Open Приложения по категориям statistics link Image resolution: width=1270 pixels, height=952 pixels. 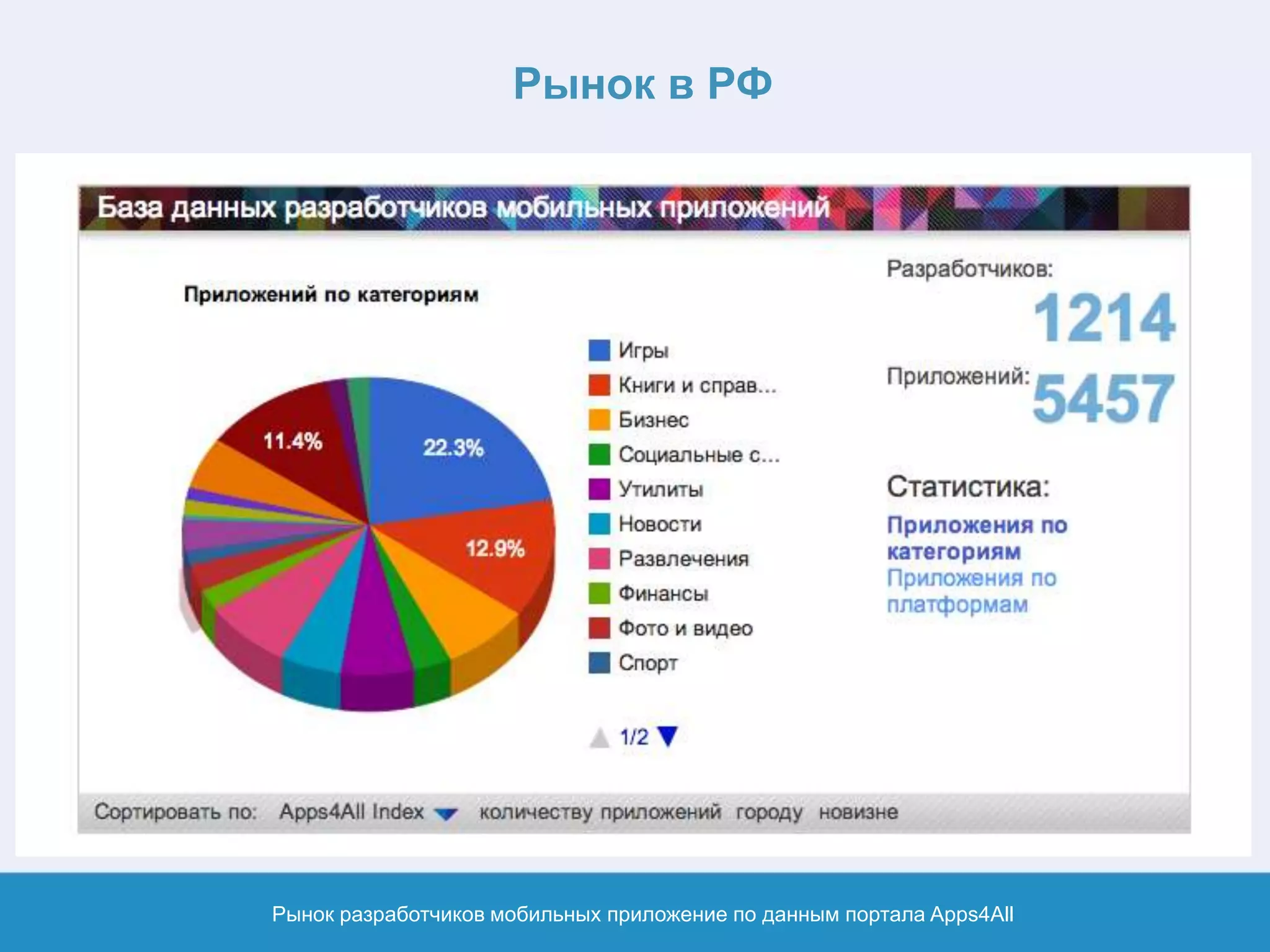point(977,538)
